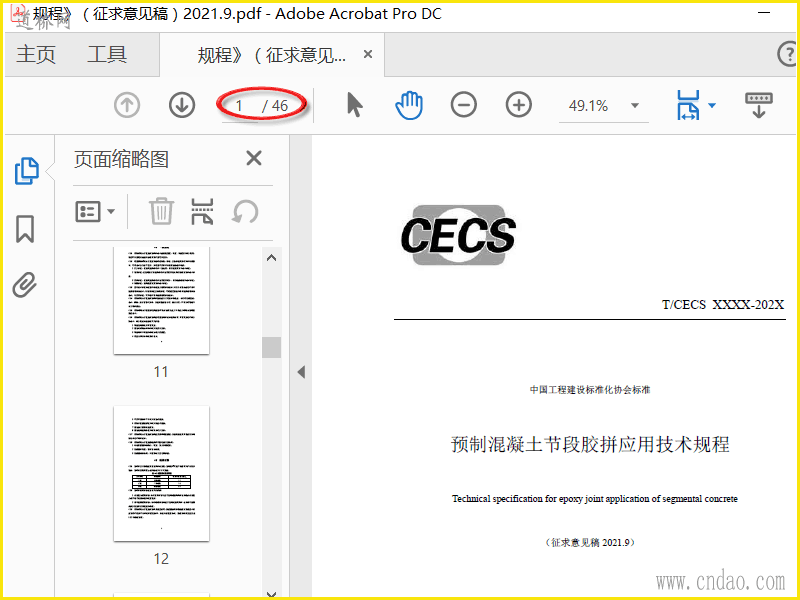Screen dimensions: 800x600
Task: Select page 12 thumbnail
Action: 161,473
